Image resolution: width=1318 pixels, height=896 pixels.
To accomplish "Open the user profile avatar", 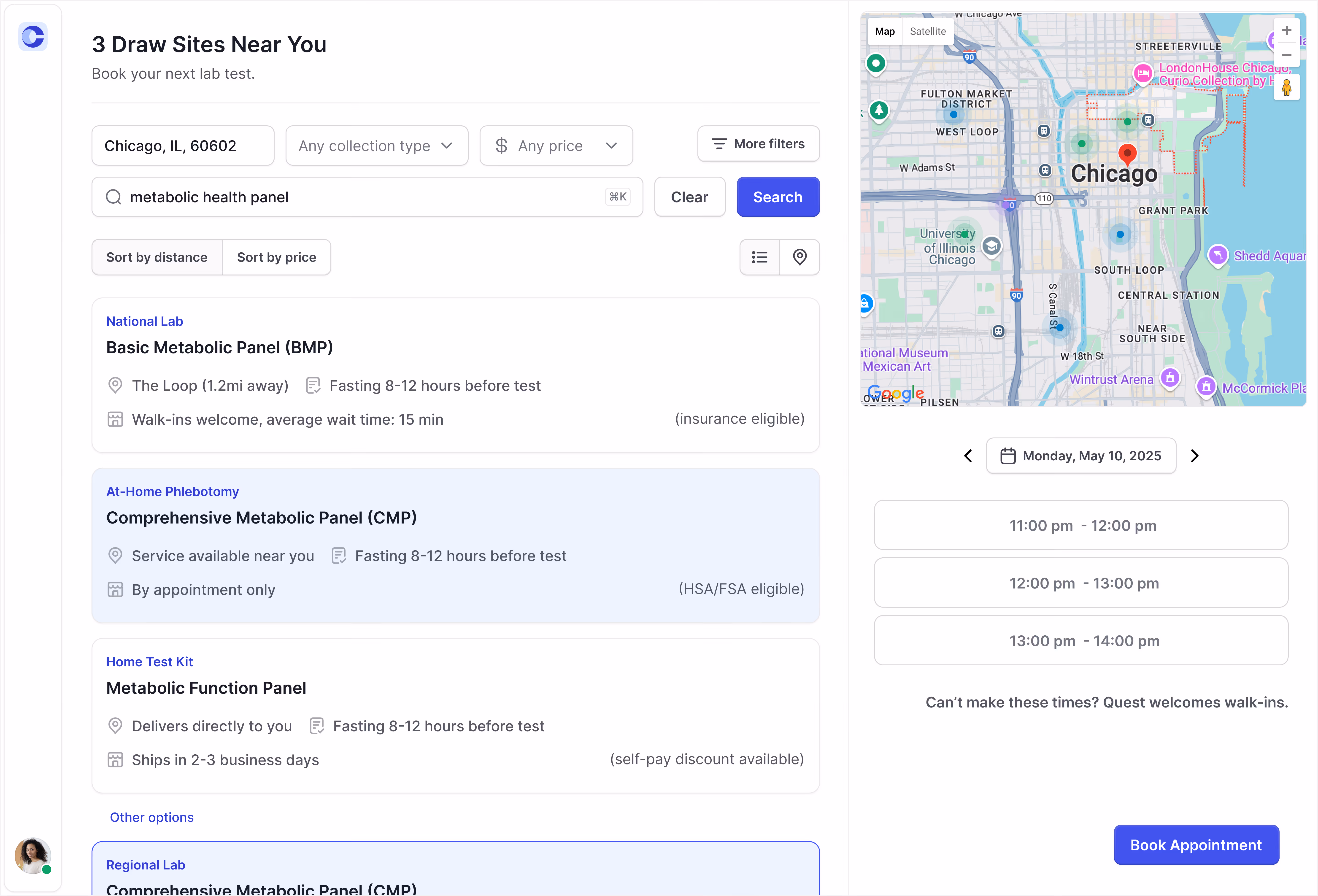I will point(32,855).
